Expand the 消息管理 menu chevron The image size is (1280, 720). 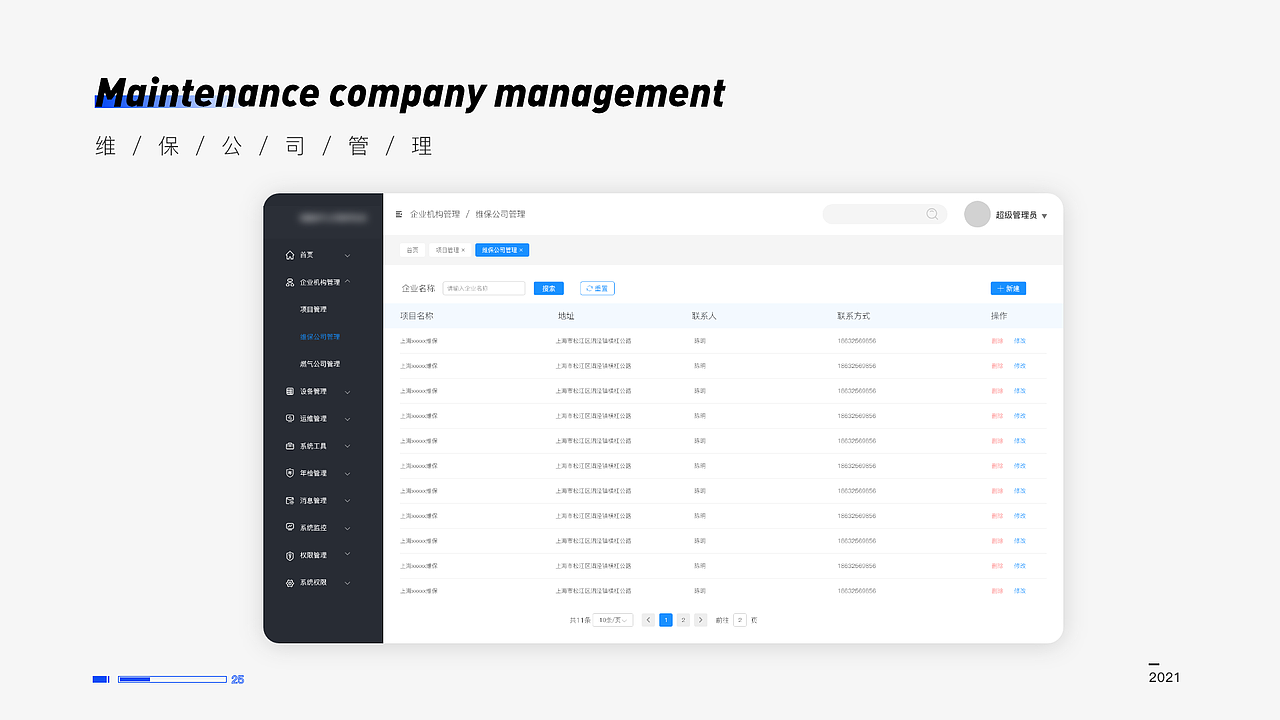click(x=348, y=501)
